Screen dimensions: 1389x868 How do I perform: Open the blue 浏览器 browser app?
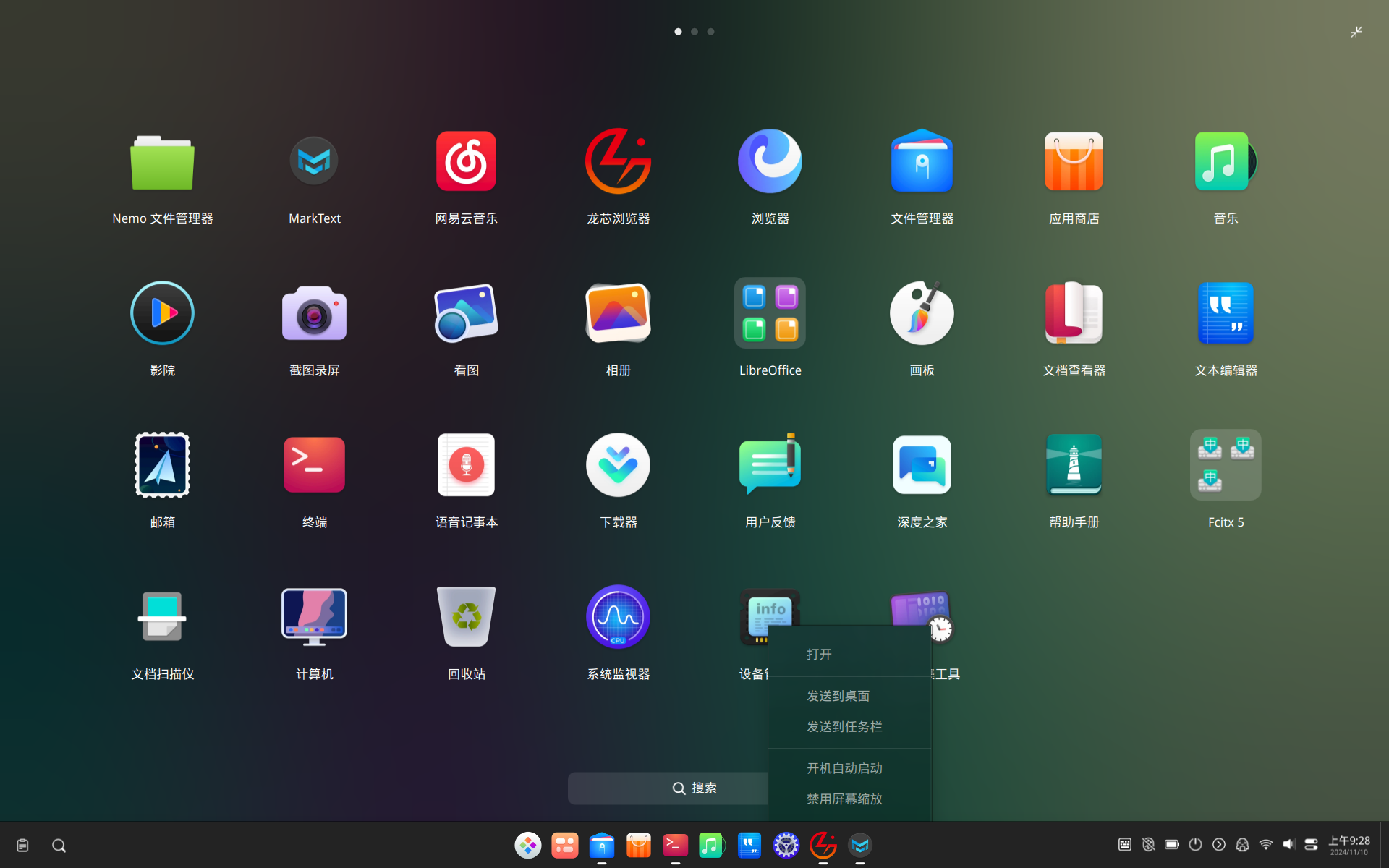click(x=770, y=162)
